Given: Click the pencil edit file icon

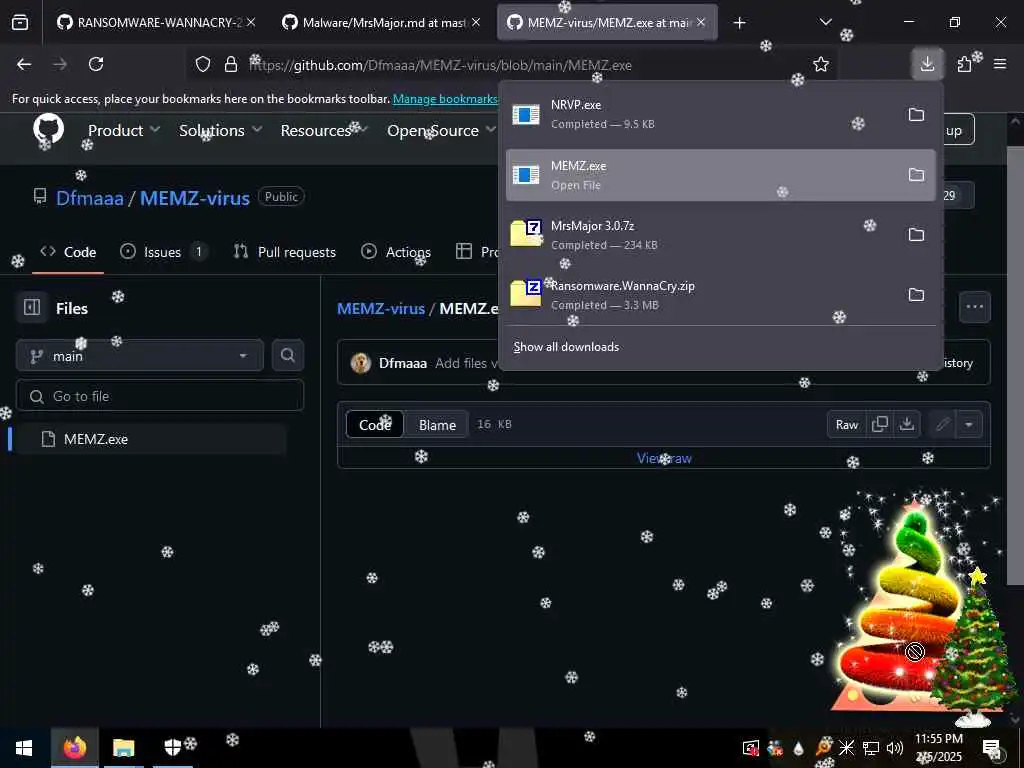Looking at the screenshot, I should coord(942,424).
